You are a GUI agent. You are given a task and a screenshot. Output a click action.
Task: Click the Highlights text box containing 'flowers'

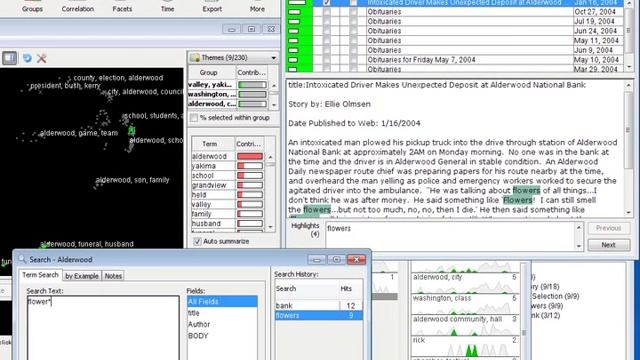pyautogui.click(x=451, y=236)
